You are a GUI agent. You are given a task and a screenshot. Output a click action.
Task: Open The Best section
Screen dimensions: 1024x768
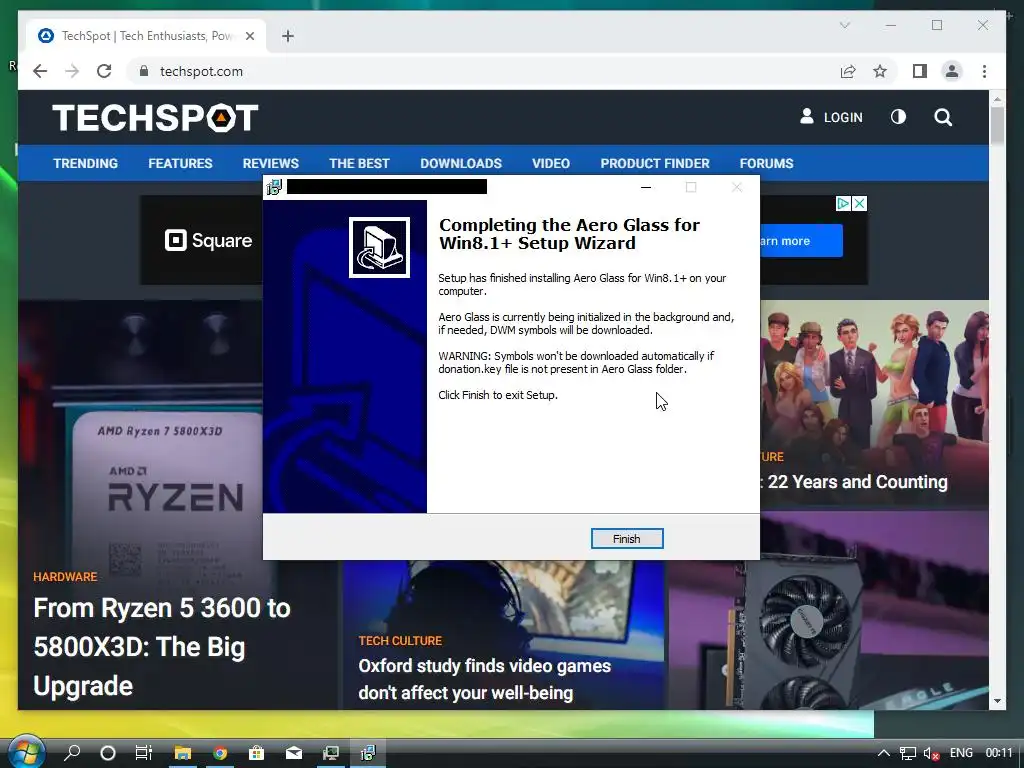359,163
